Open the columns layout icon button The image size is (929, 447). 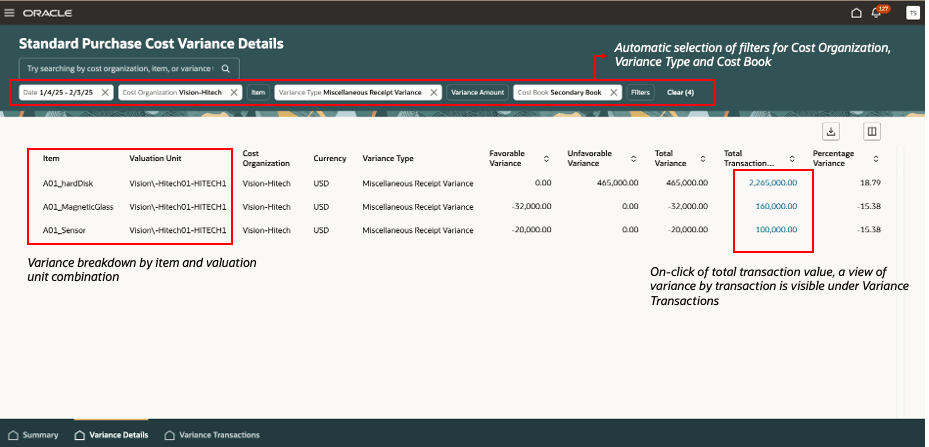(x=872, y=132)
